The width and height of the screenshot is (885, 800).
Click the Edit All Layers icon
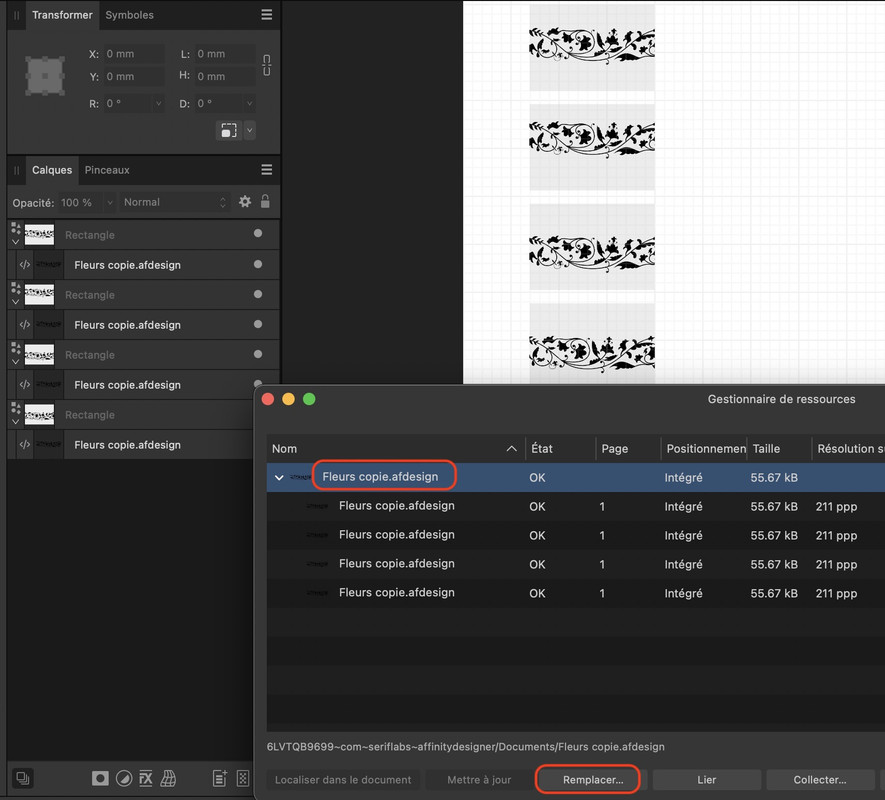coord(23,778)
